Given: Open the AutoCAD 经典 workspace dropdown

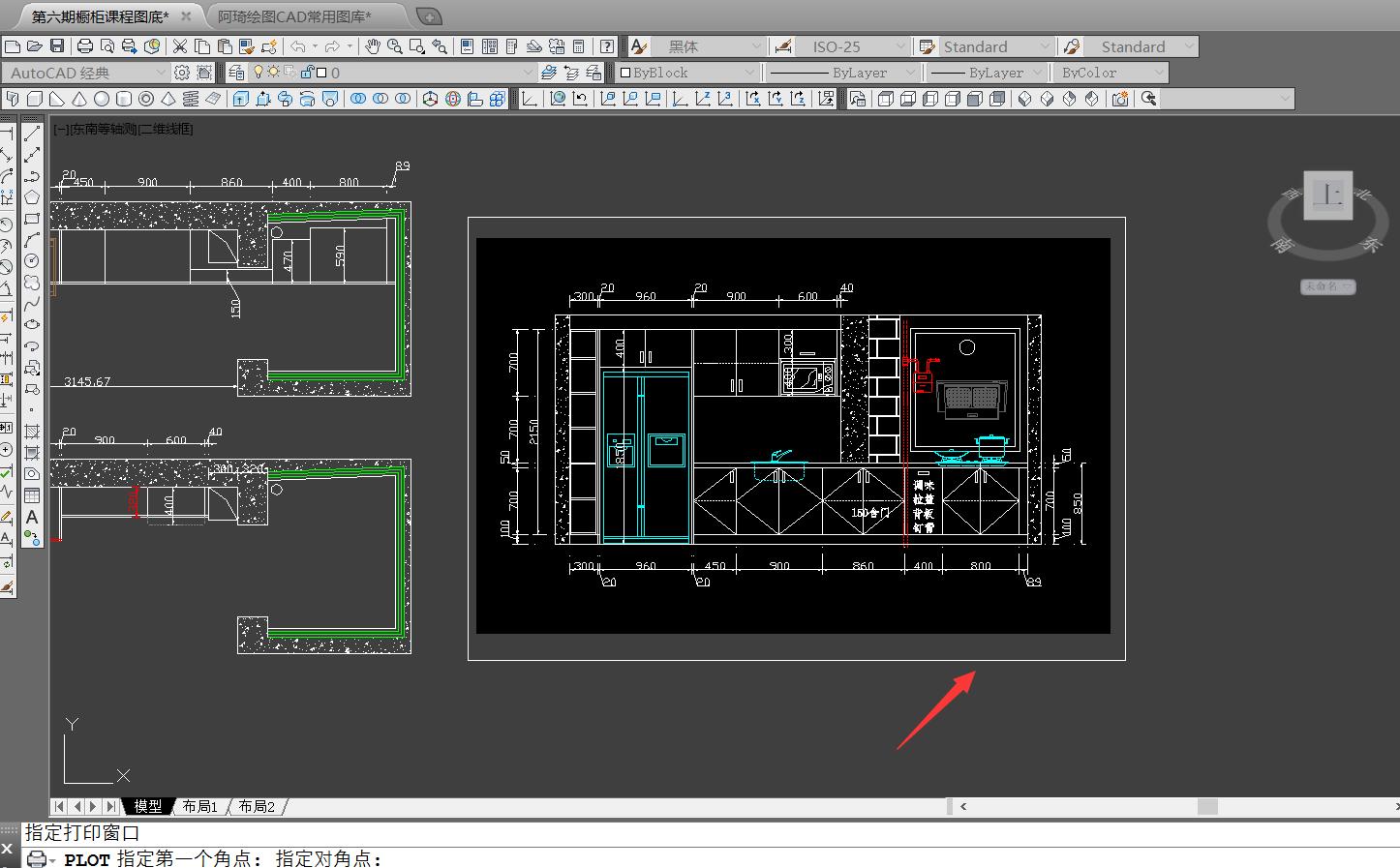Looking at the screenshot, I should [x=161, y=73].
